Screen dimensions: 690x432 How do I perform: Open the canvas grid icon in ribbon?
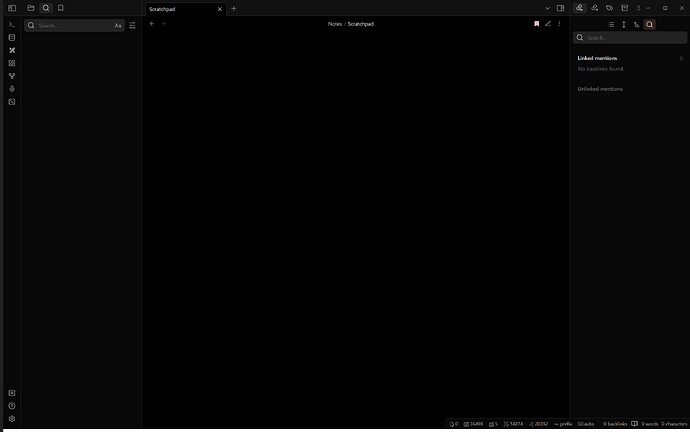pyautogui.click(x=12, y=63)
